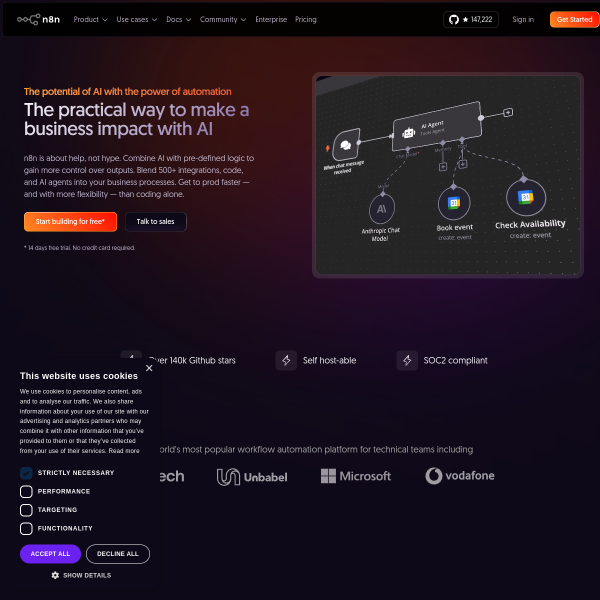The height and width of the screenshot is (600, 600).
Task: Click the n8n logo in header
Action: 38,19
